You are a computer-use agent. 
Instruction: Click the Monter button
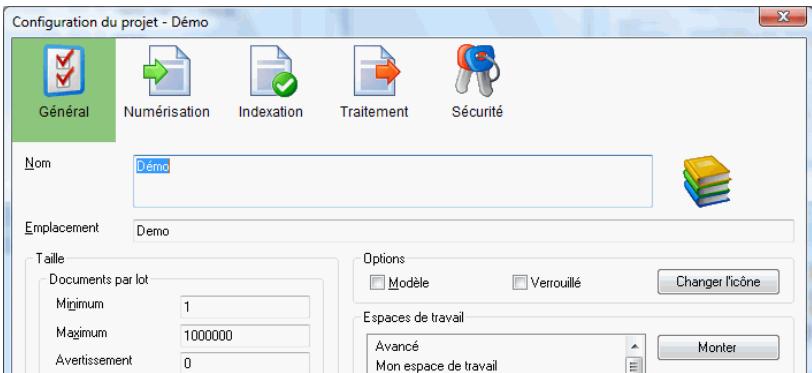(718, 347)
